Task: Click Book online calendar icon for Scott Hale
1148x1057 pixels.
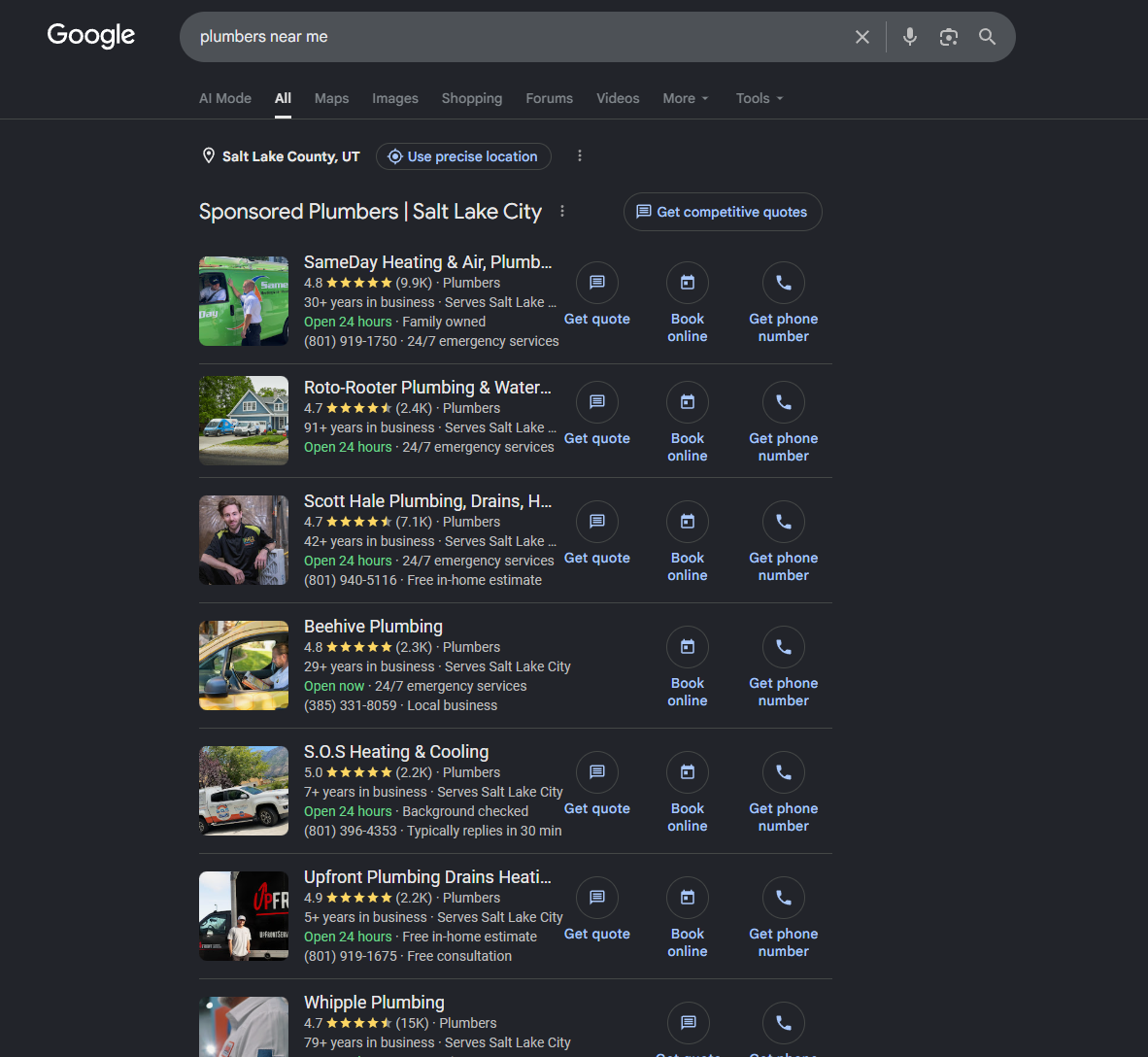Action: 687,522
